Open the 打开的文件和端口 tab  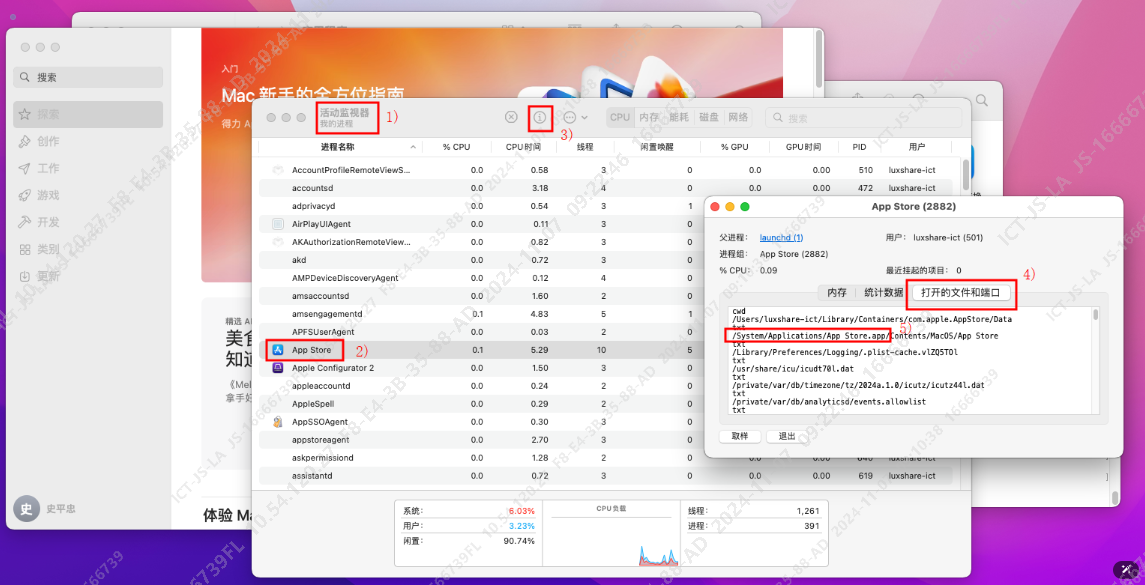pyautogui.click(x=963, y=293)
